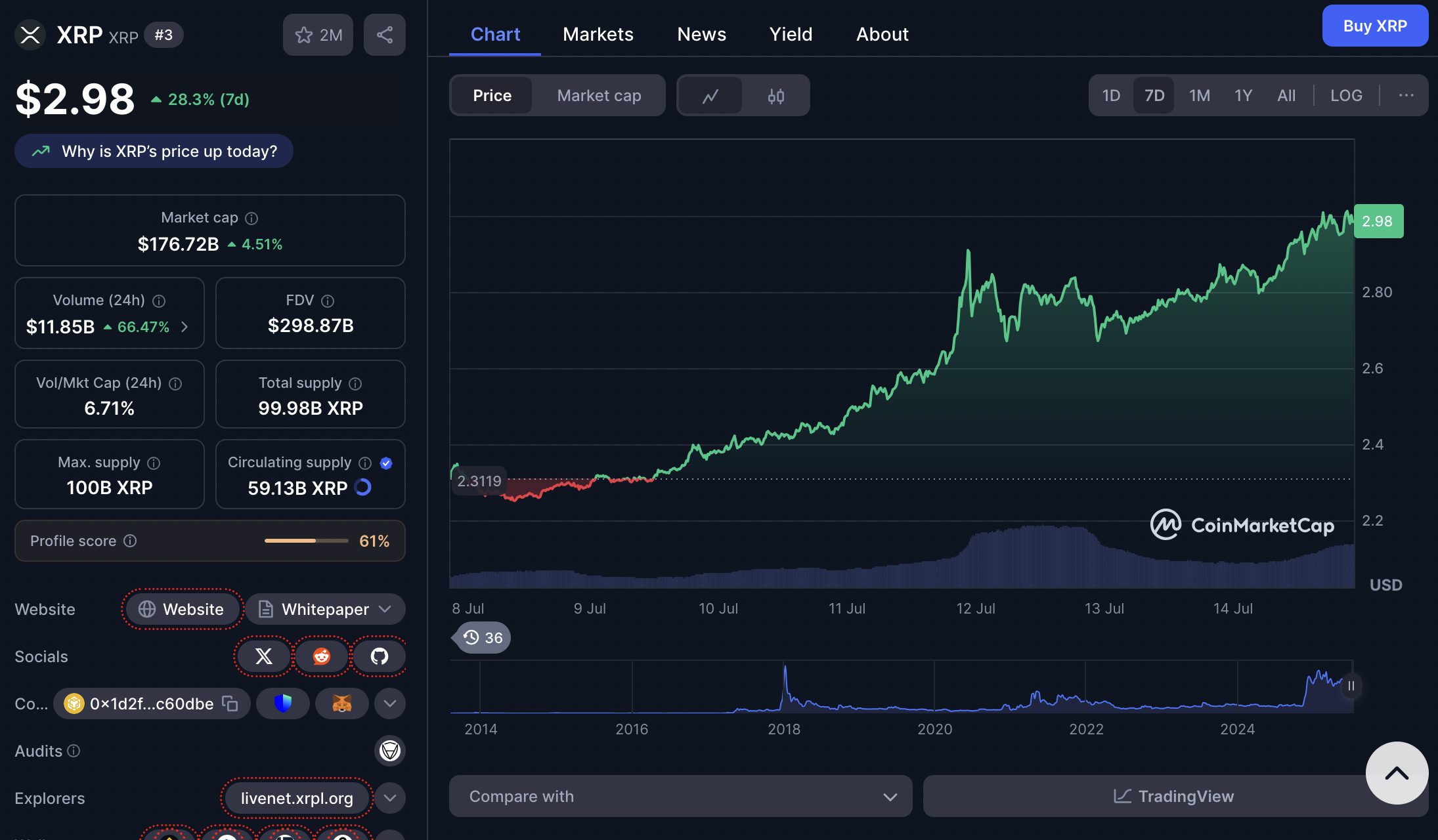This screenshot has width=1438, height=840.
Task: Open Total supply info icon
Action: coord(355,383)
